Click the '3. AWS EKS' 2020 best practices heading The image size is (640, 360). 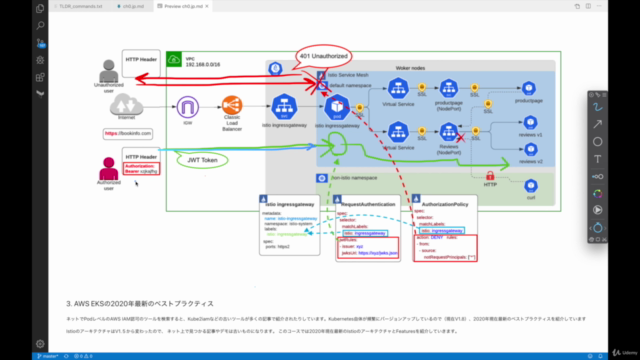click(140, 304)
